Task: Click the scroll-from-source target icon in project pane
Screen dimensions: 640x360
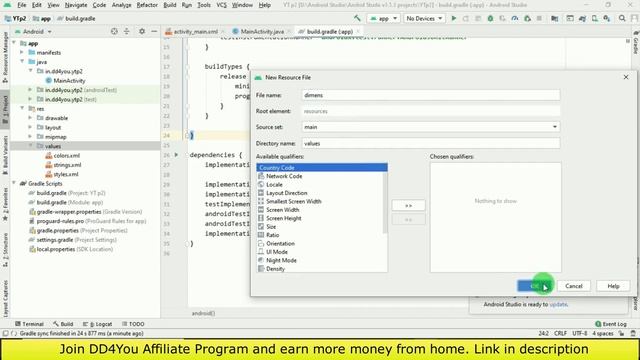Action: tap(114, 31)
